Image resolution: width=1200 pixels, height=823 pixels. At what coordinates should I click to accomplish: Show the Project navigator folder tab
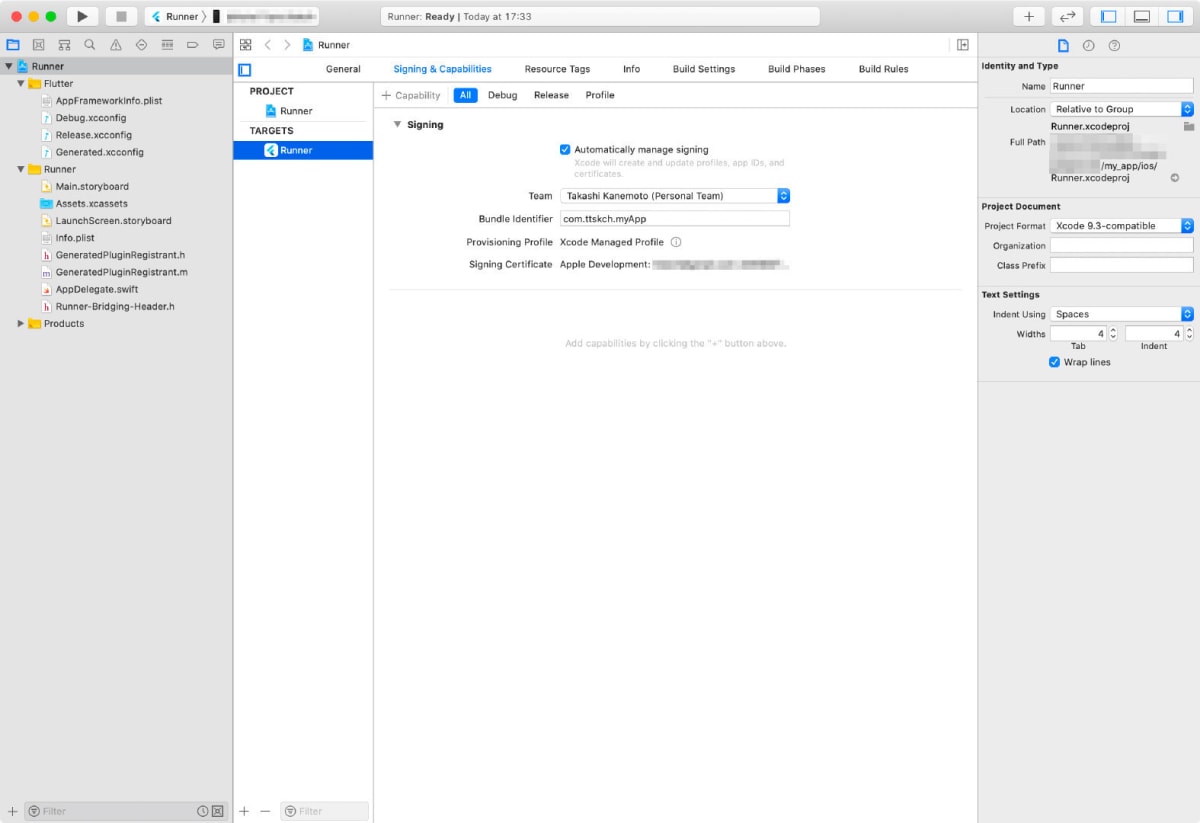click(x=13, y=45)
